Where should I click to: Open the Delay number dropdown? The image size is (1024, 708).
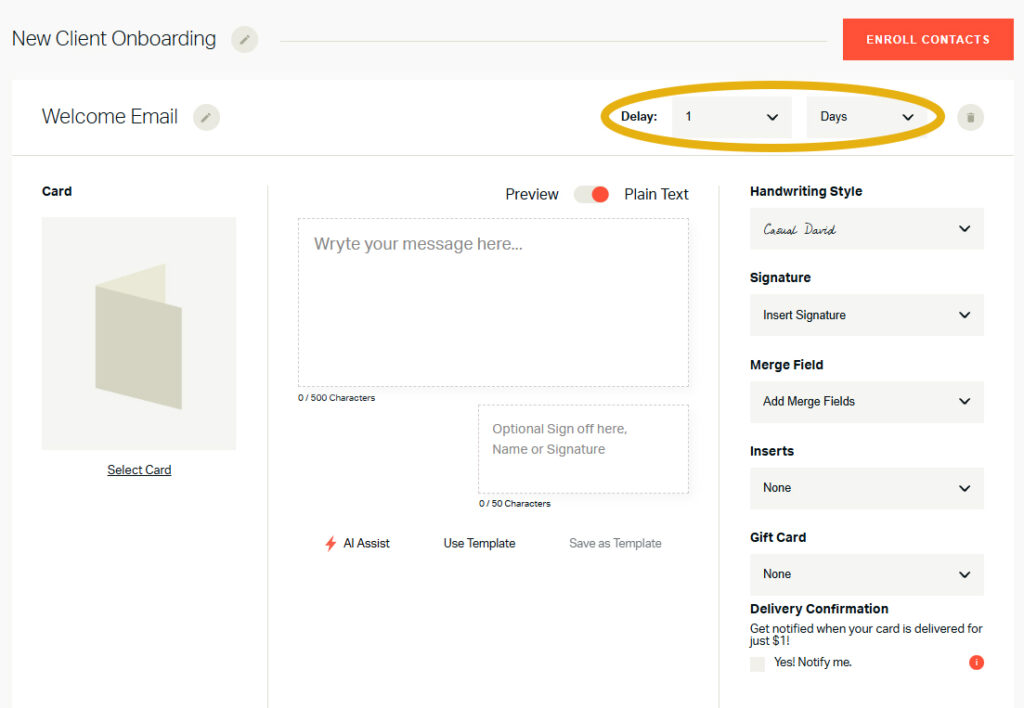(731, 117)
